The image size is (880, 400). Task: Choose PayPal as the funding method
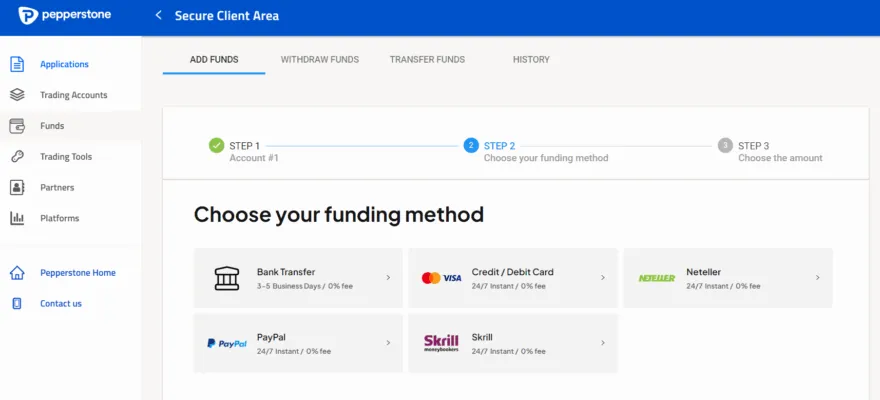[x=298, y=343]
